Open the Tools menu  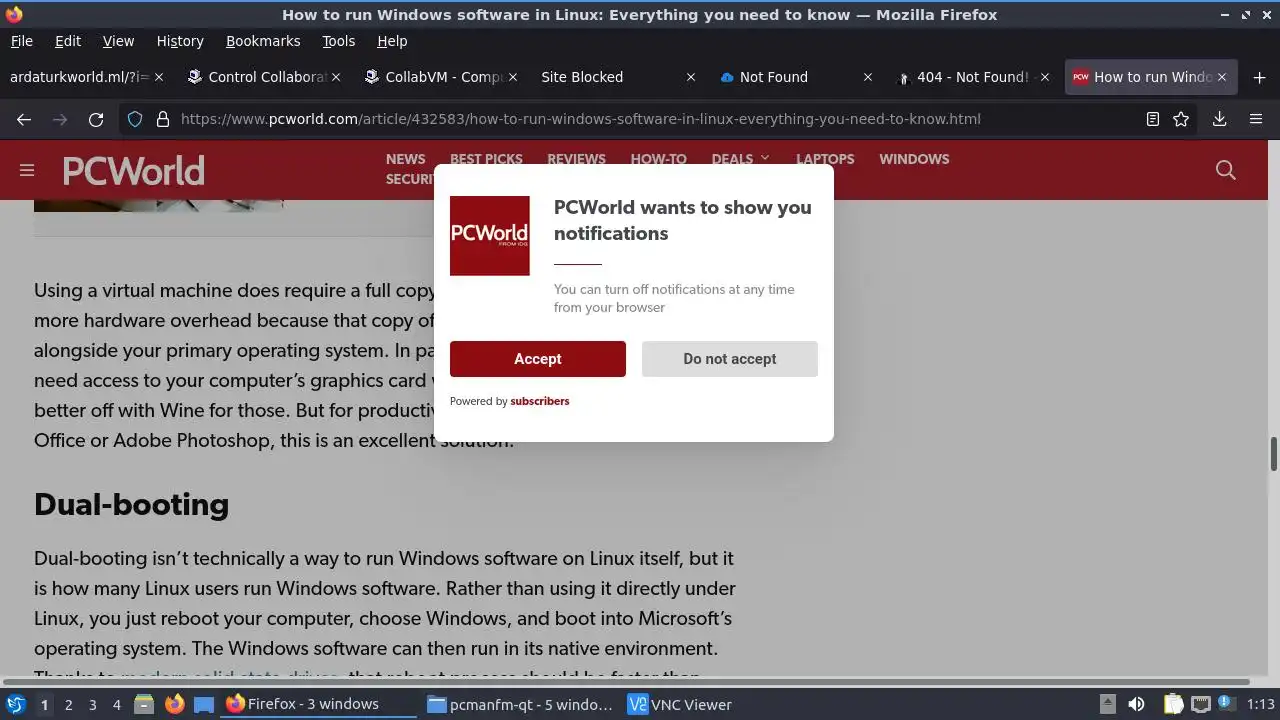pyautogui.click(x=338, y=41)
